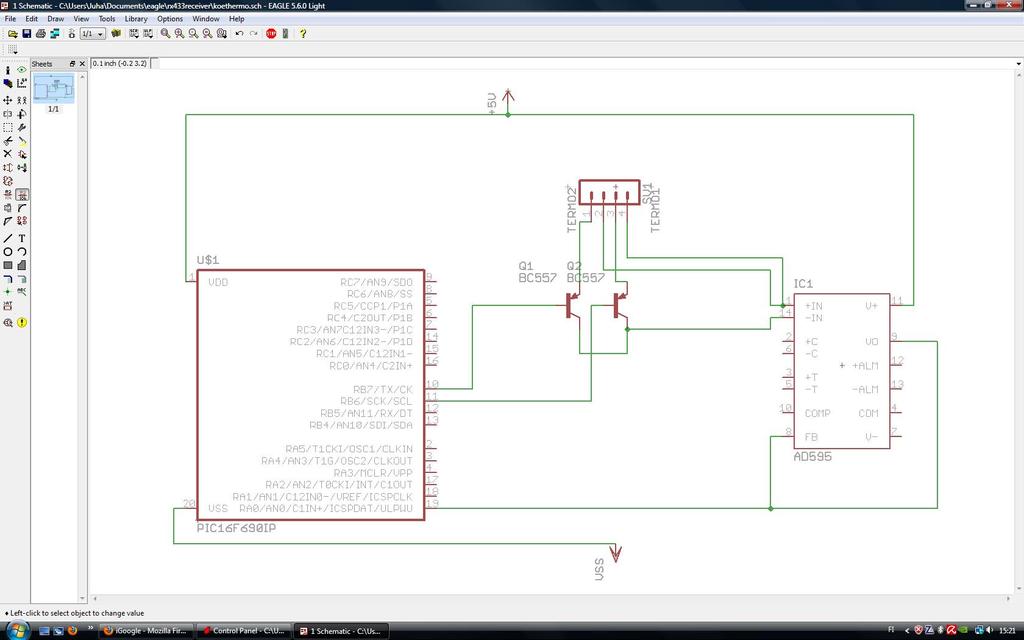Open Help via the question mark icon
The width and height of the screenshot is (1024, 640).
click(x=303, y=33)
